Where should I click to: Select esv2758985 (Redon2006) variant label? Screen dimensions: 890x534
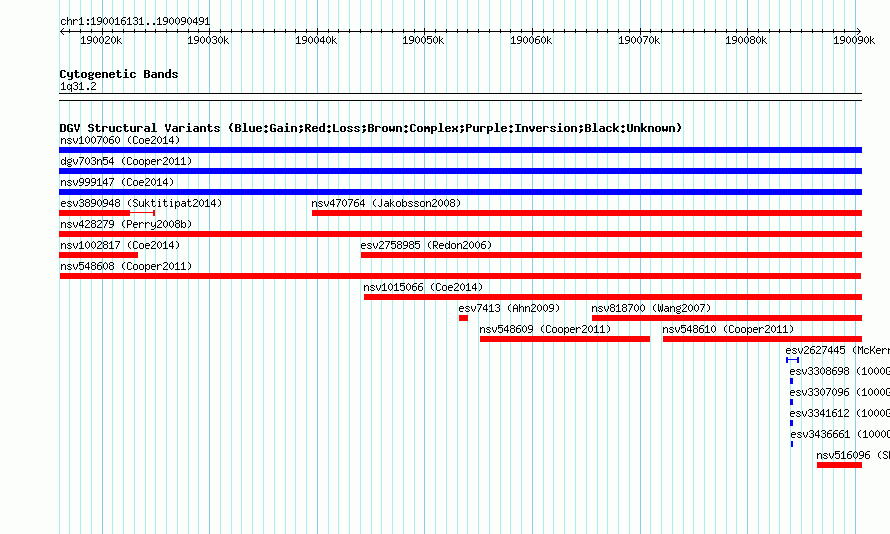(x=426, y=245)
